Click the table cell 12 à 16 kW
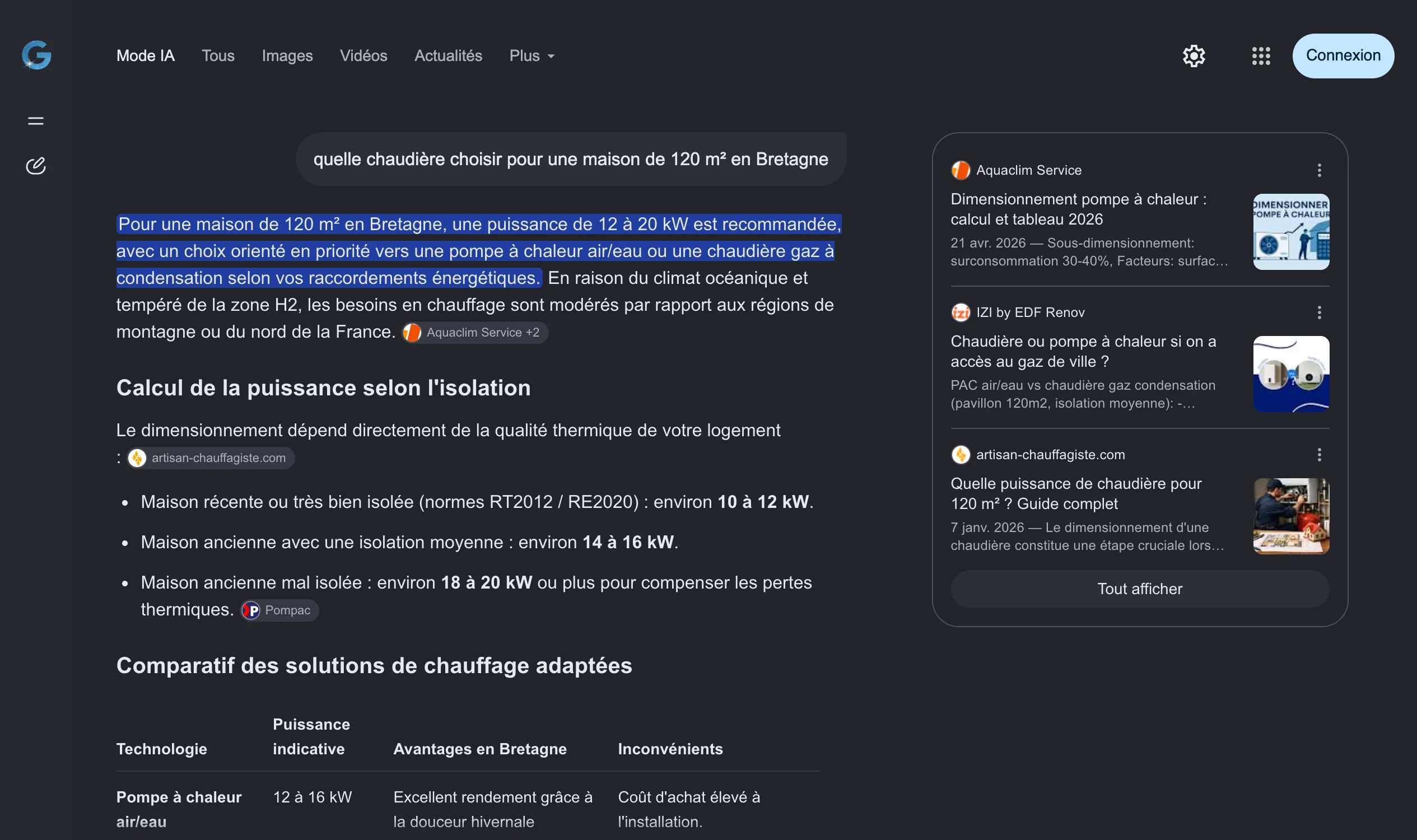1417x840 pixels. (x=313, y=797)
